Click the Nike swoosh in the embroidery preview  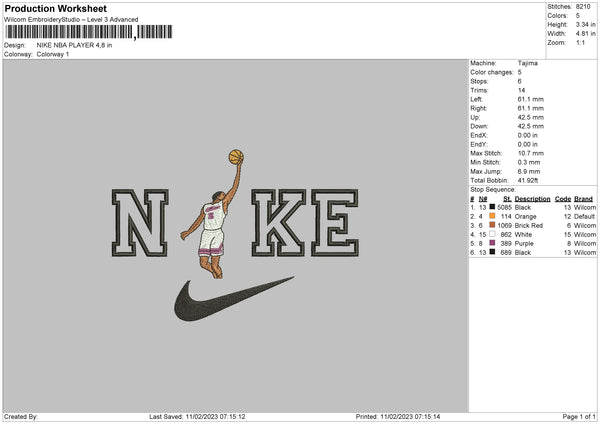coord(233,299)
